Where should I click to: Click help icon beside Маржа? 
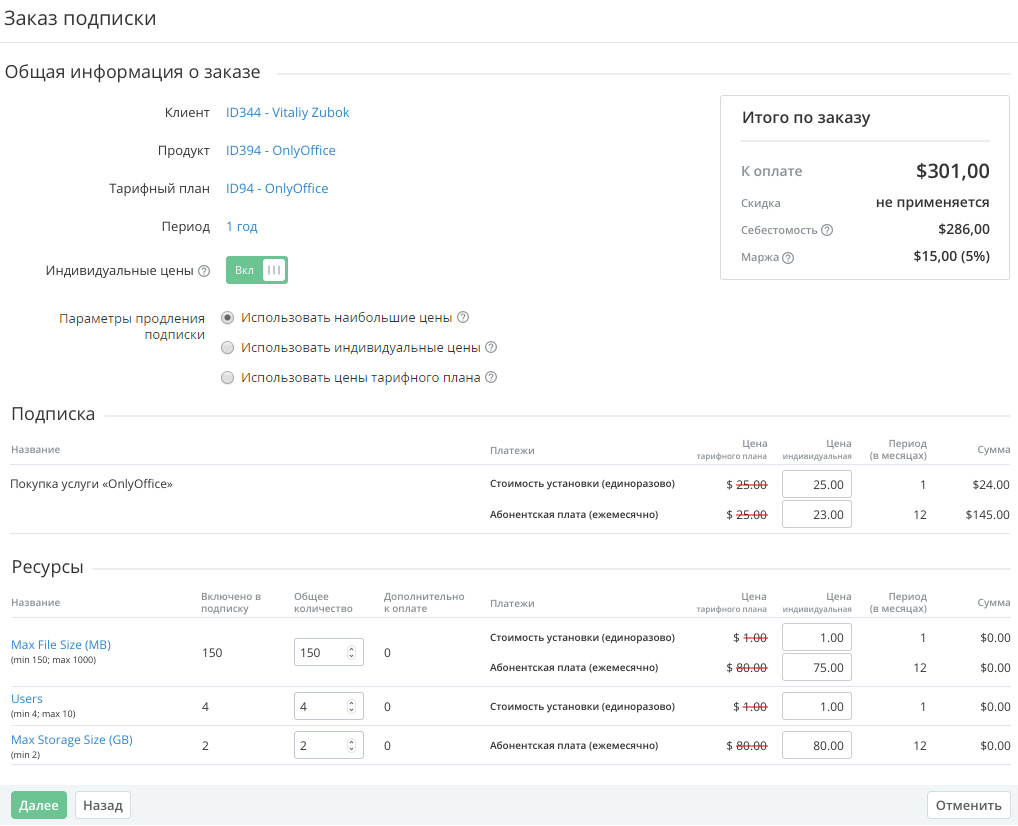point(788,258)
